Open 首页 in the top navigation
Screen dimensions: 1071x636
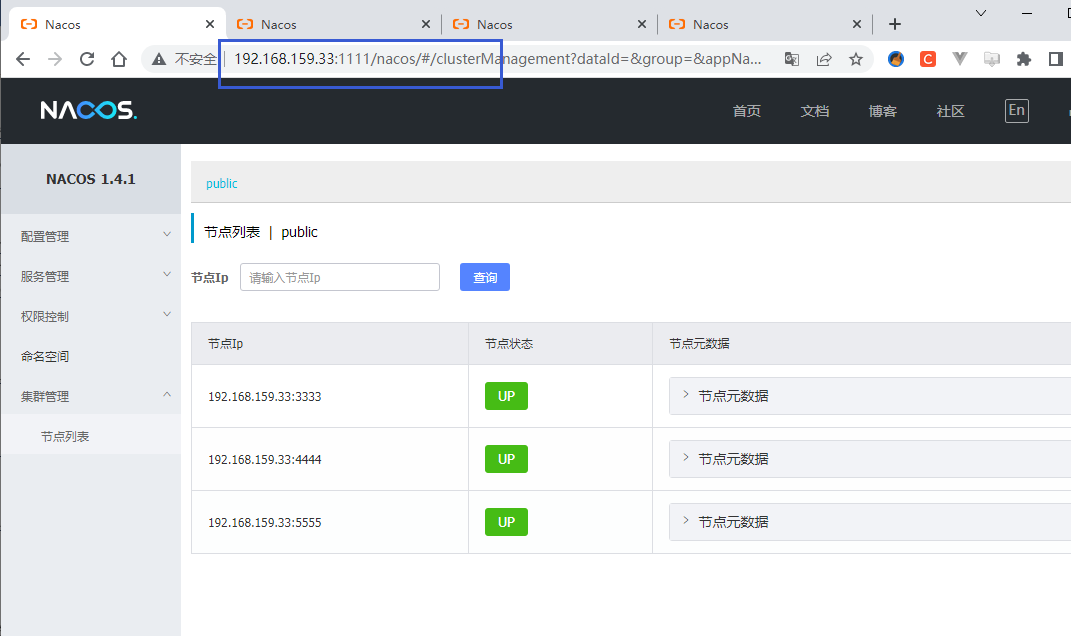pos(747,111)
